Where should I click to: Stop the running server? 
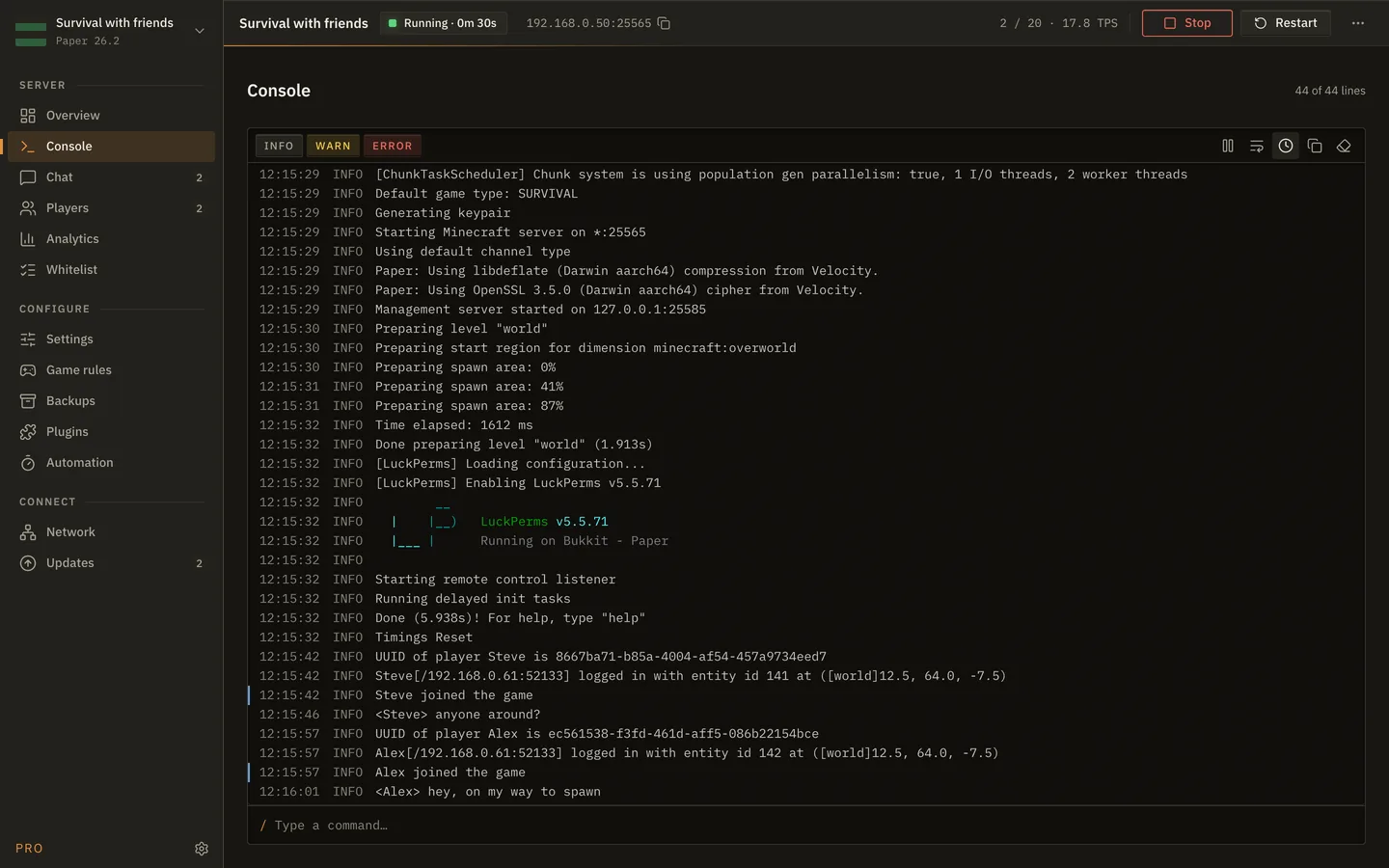[x=1187, y=23]
